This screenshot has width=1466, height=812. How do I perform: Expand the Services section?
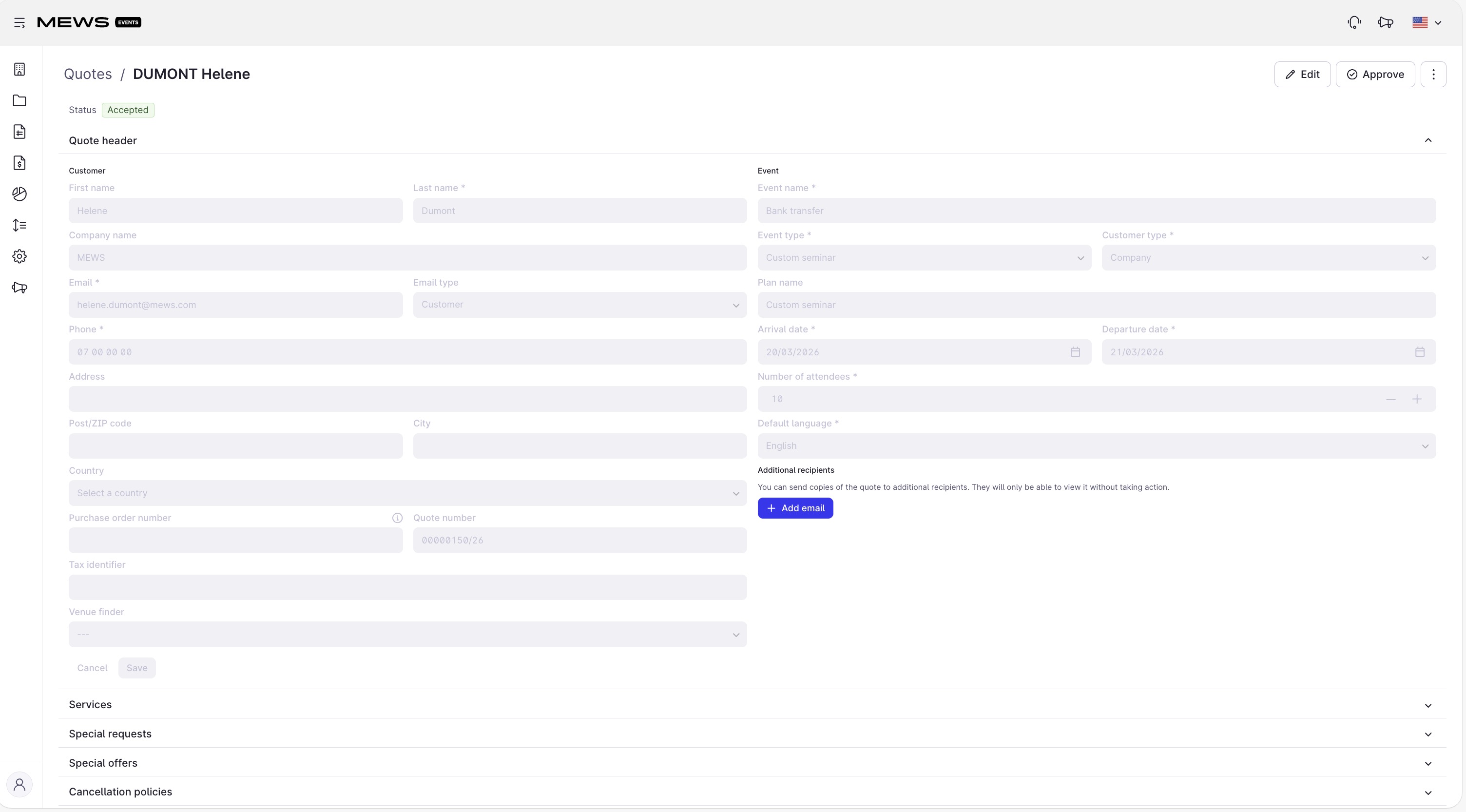click(x=752, y=704)
